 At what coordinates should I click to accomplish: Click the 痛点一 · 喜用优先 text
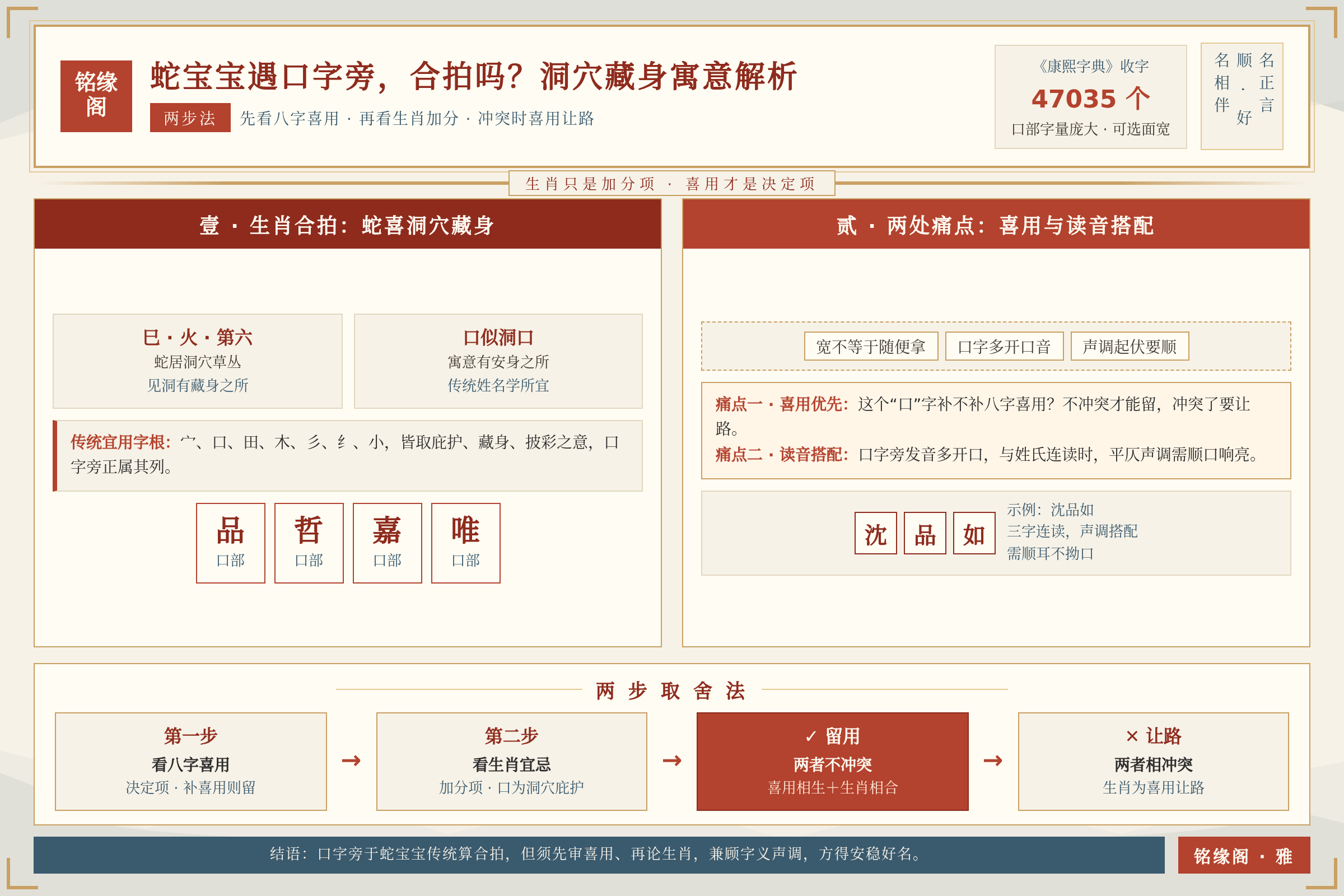(x=983, y=416)
